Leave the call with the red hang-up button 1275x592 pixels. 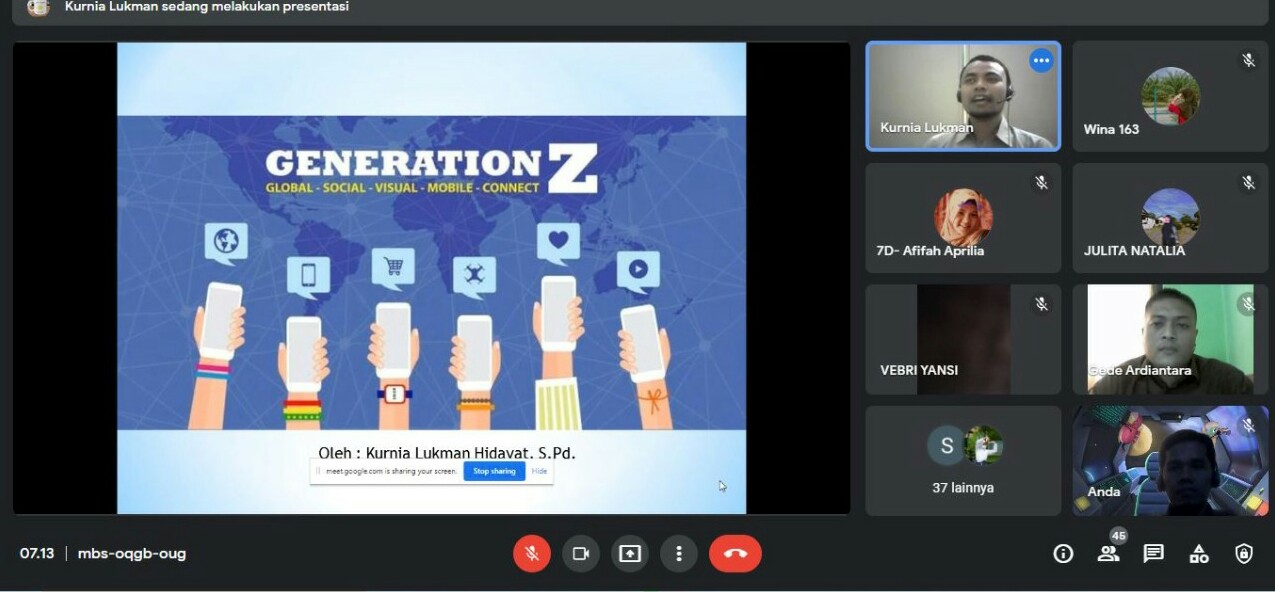pos(735,553)
